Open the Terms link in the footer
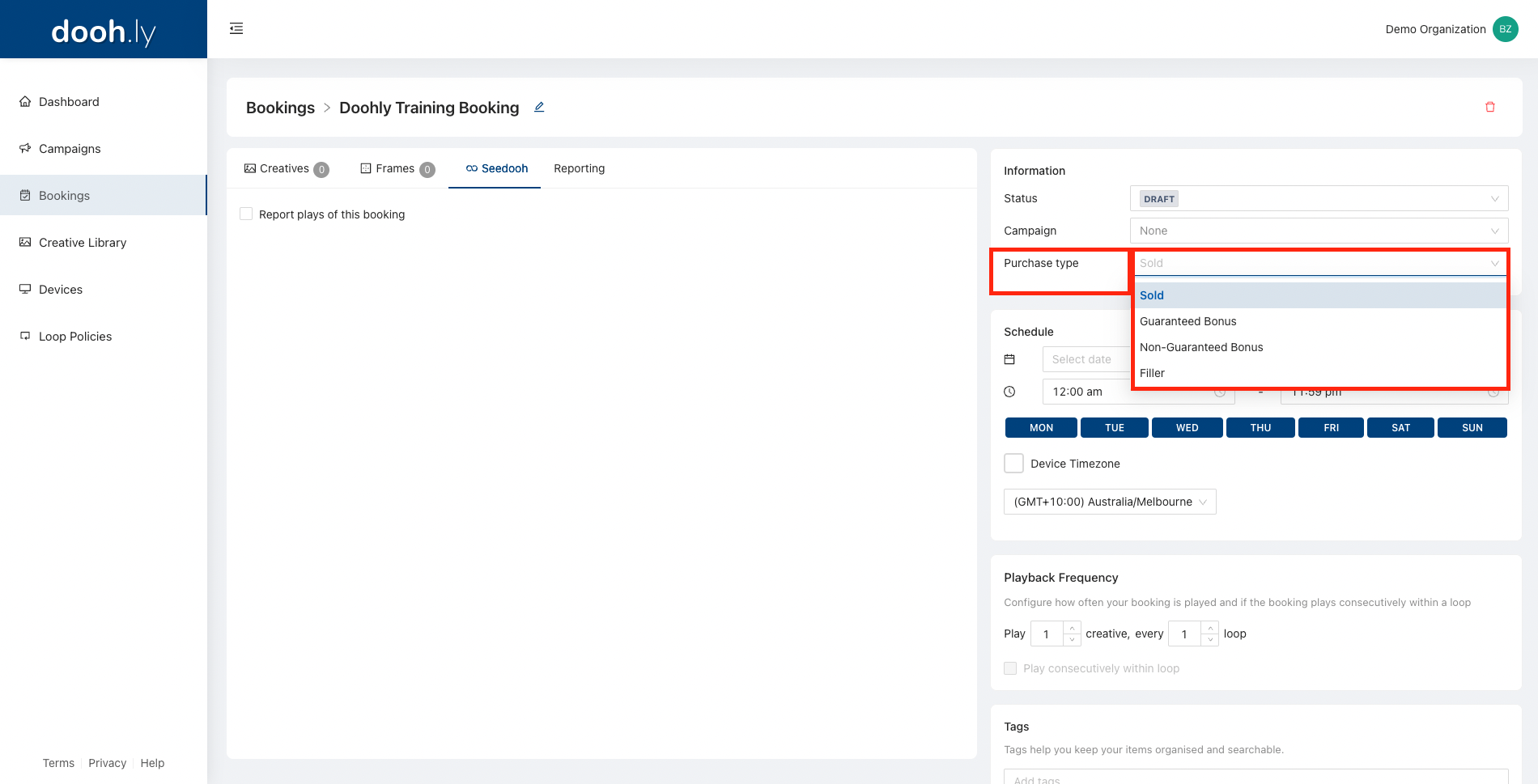 point(58,763)
